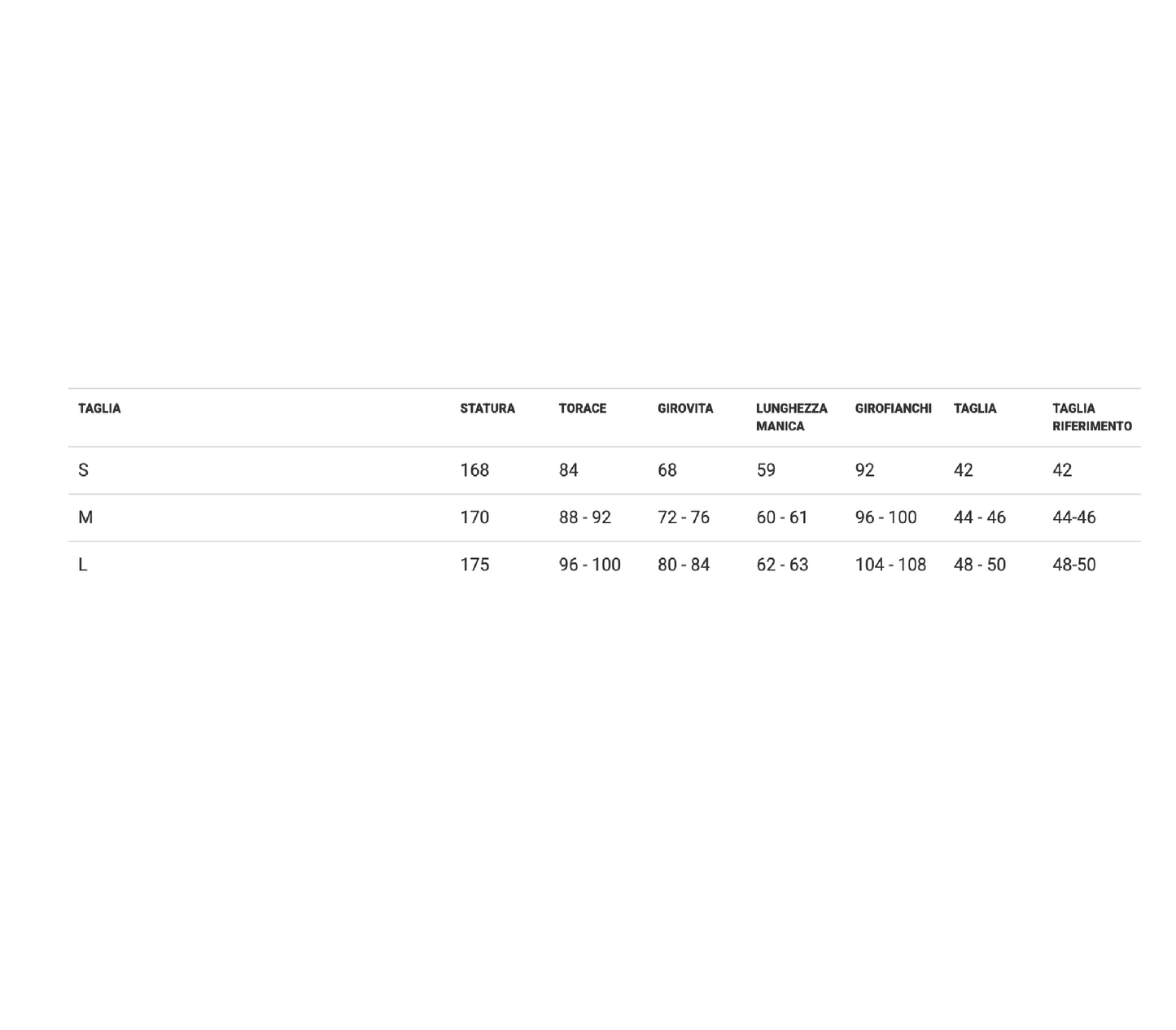
Task: Click the TORACE column header
Action: coord(583,408)
